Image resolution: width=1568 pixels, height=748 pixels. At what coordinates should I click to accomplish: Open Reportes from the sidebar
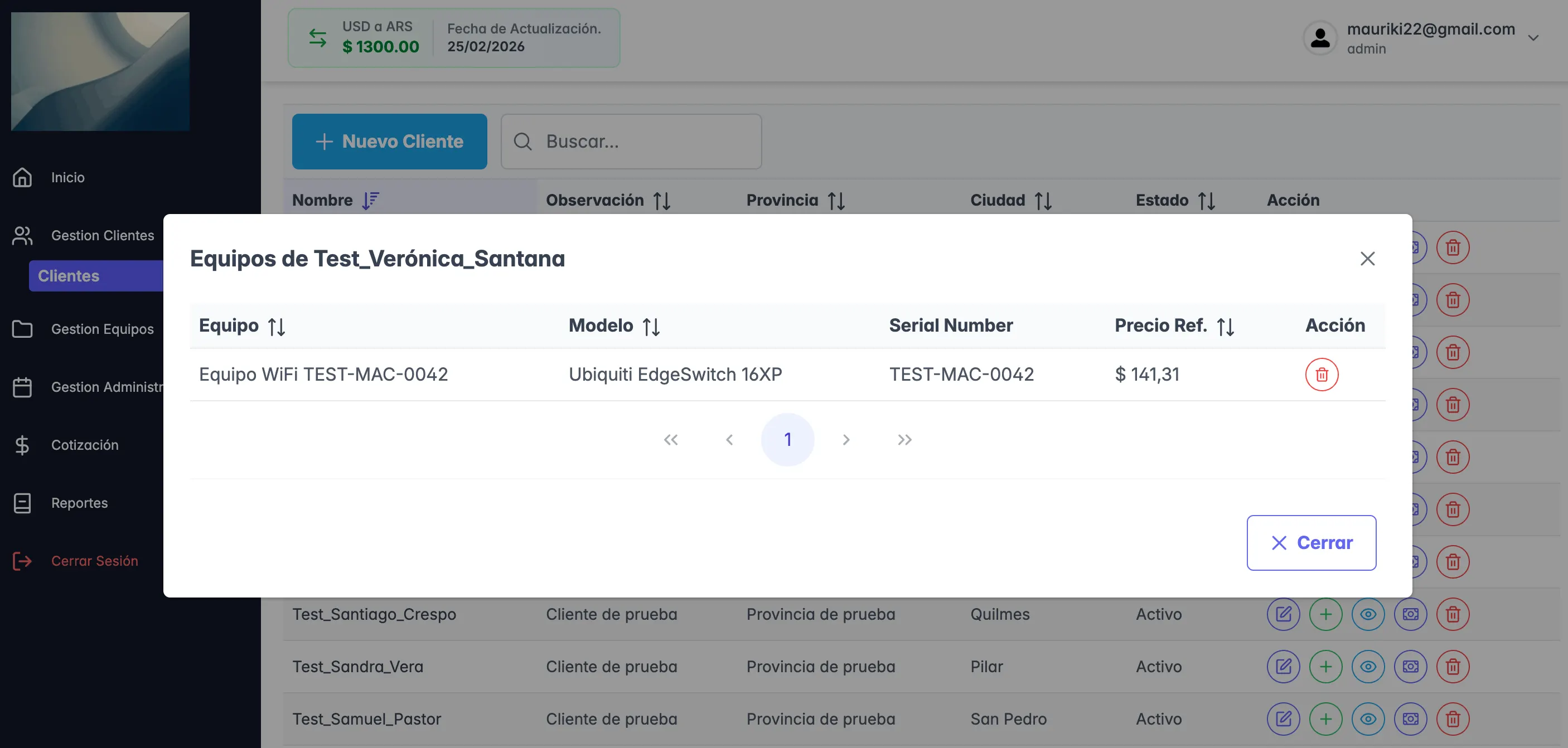point(79,503)
